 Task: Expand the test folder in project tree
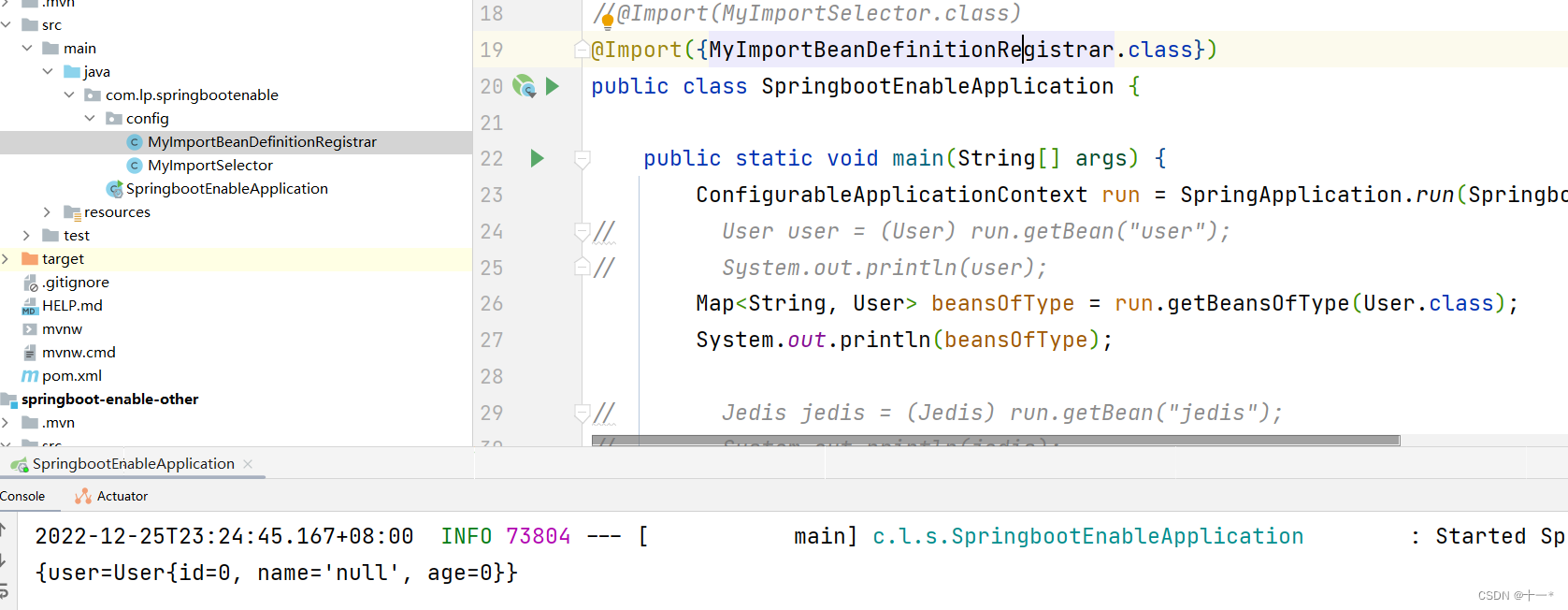click(26, 236)
